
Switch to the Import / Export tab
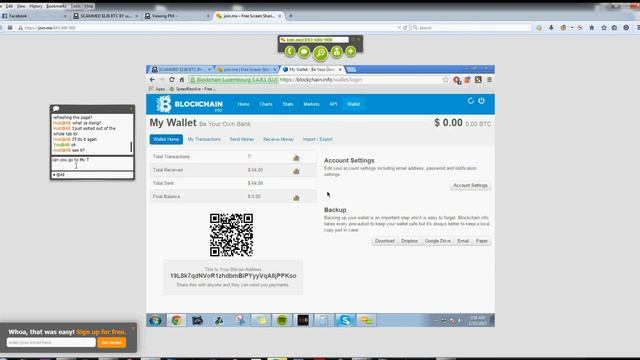tap(318, 139)
